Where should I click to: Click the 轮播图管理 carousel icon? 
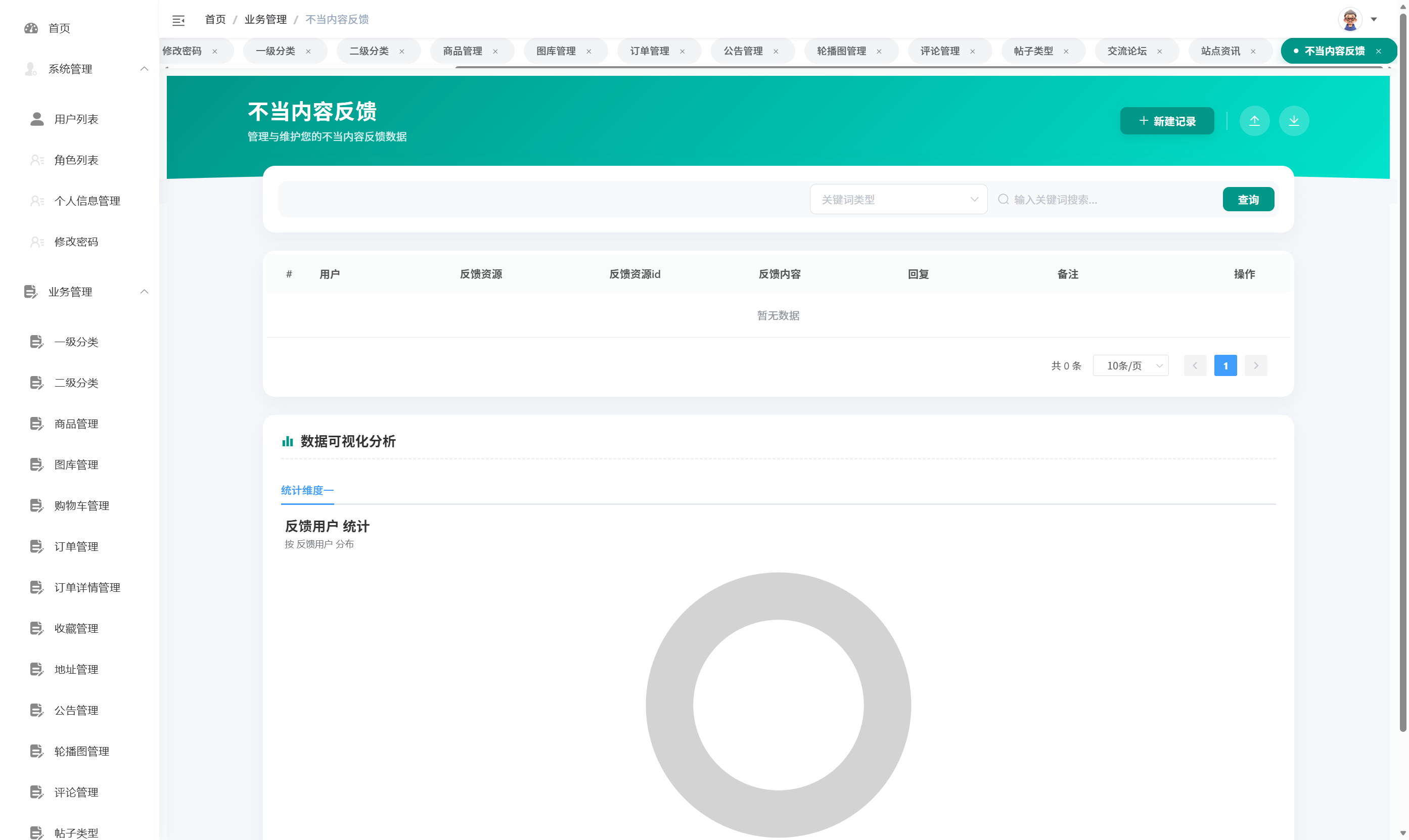tap(36, 751)
